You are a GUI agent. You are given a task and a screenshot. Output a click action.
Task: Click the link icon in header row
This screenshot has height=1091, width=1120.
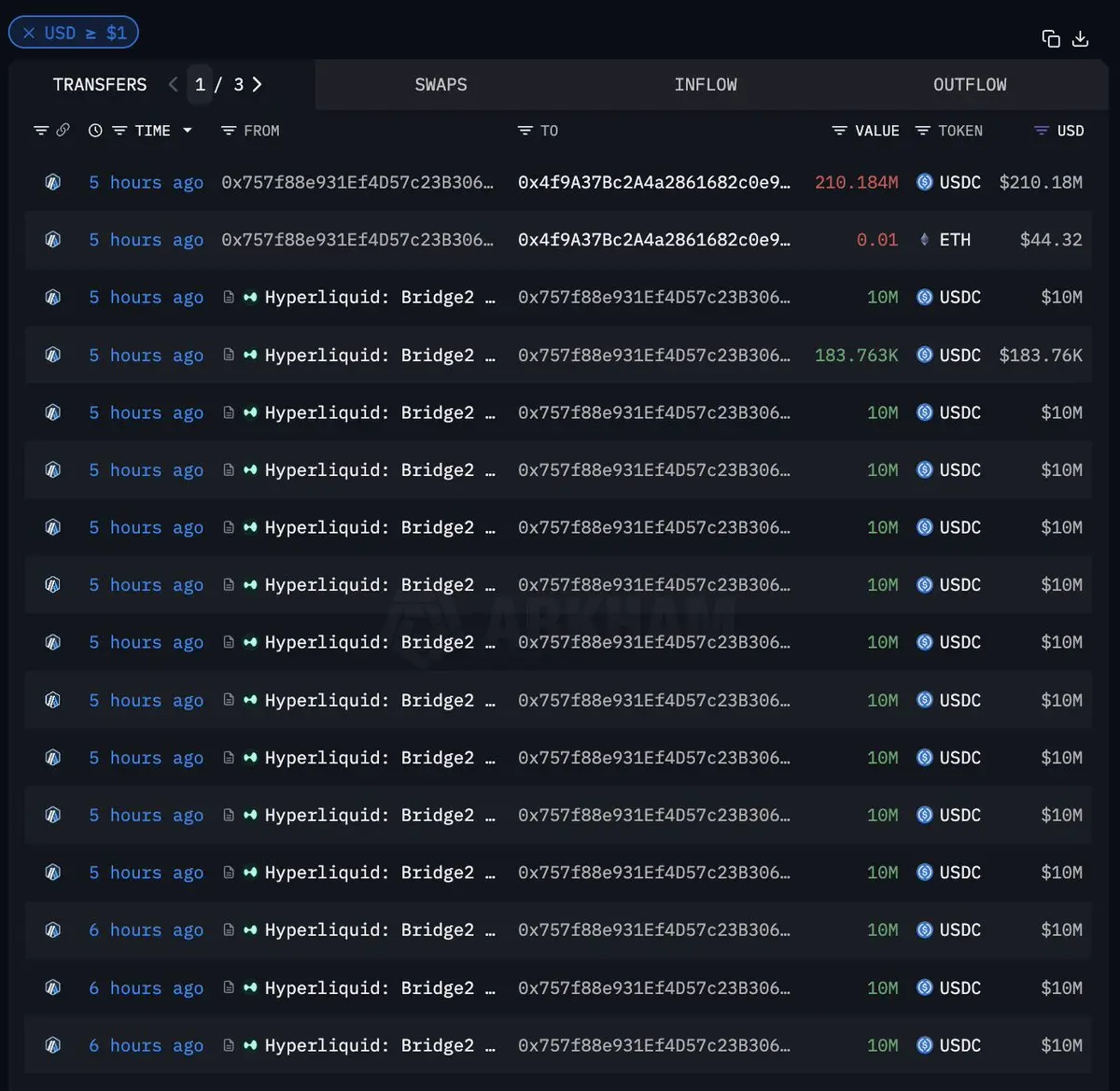(x=63, y=131)
